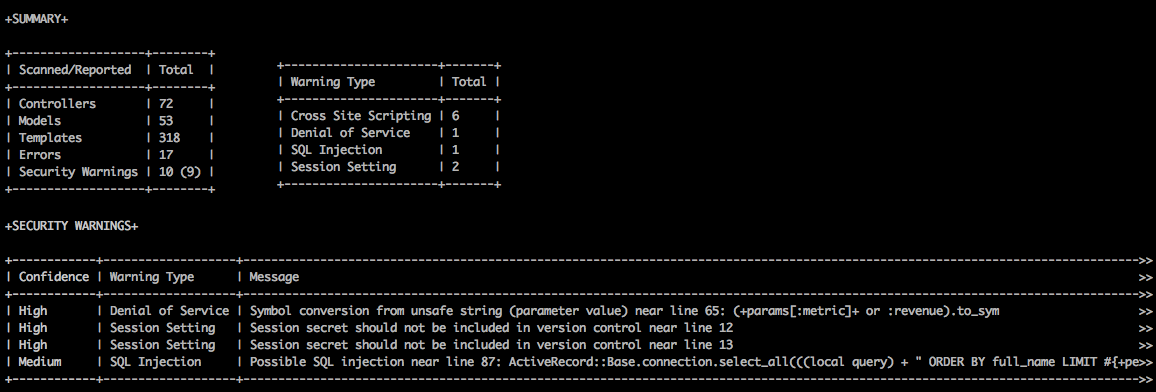Click the Symbol conversion warning message
1156x392 pixels.
[x=624, y=311]
